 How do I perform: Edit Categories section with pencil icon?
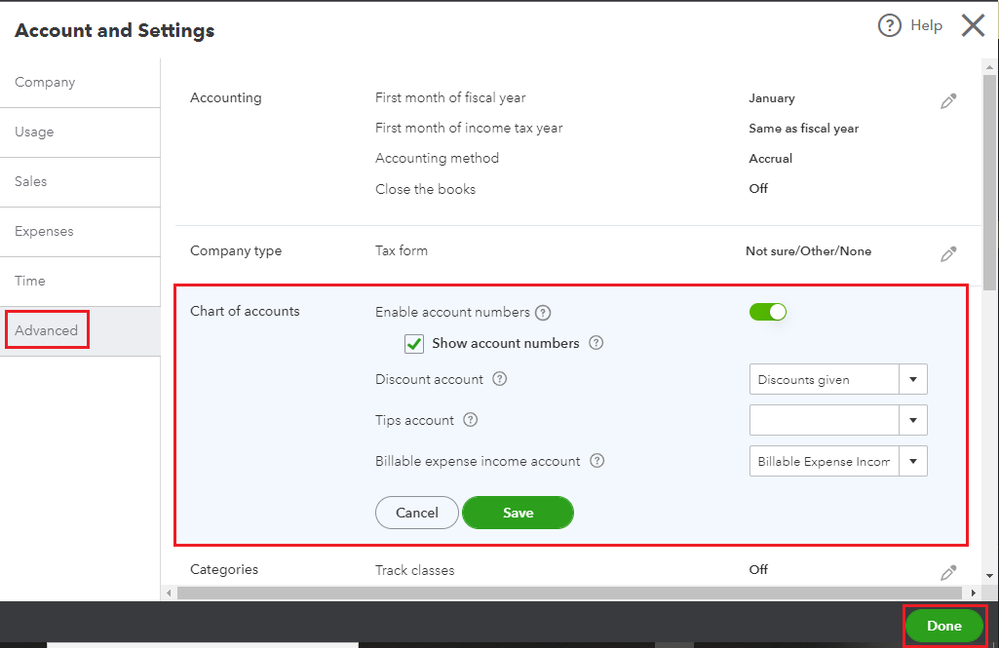[x=948, y=572]
